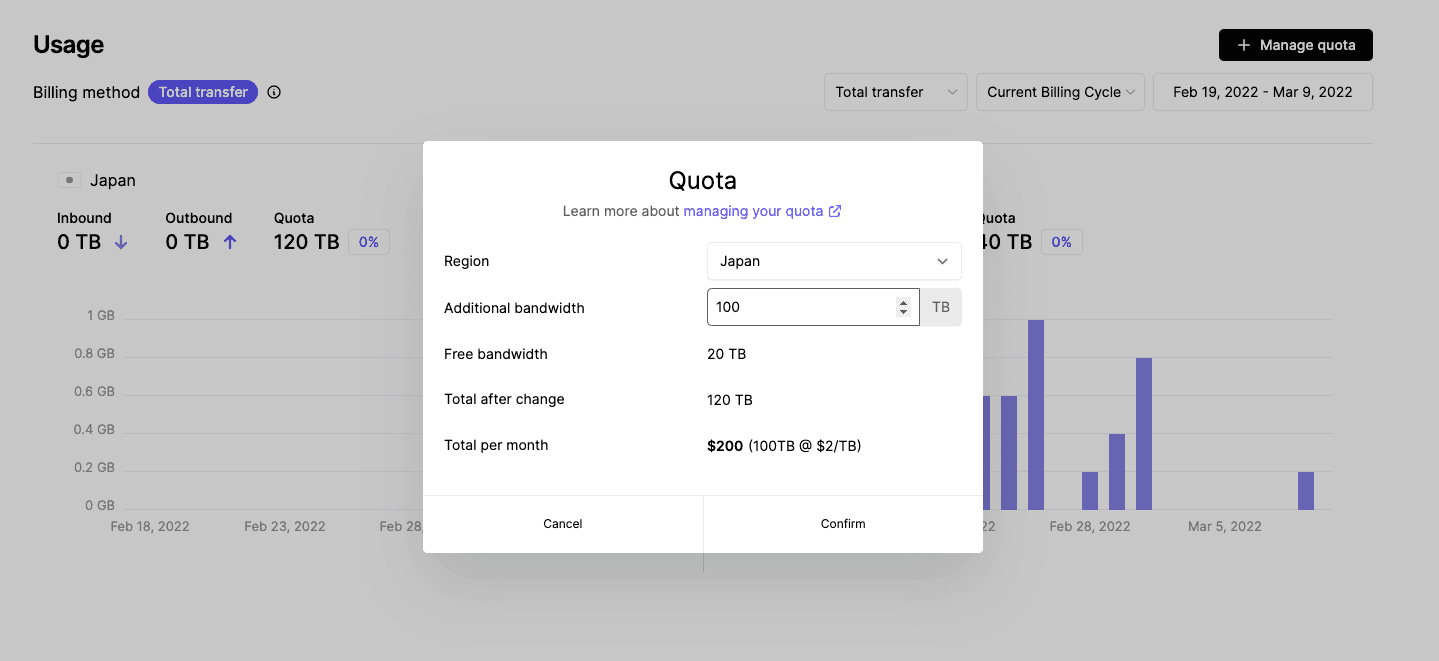Open the Region dropdown showing Japan
1439x661 pixels.
[x=833, y=261]
